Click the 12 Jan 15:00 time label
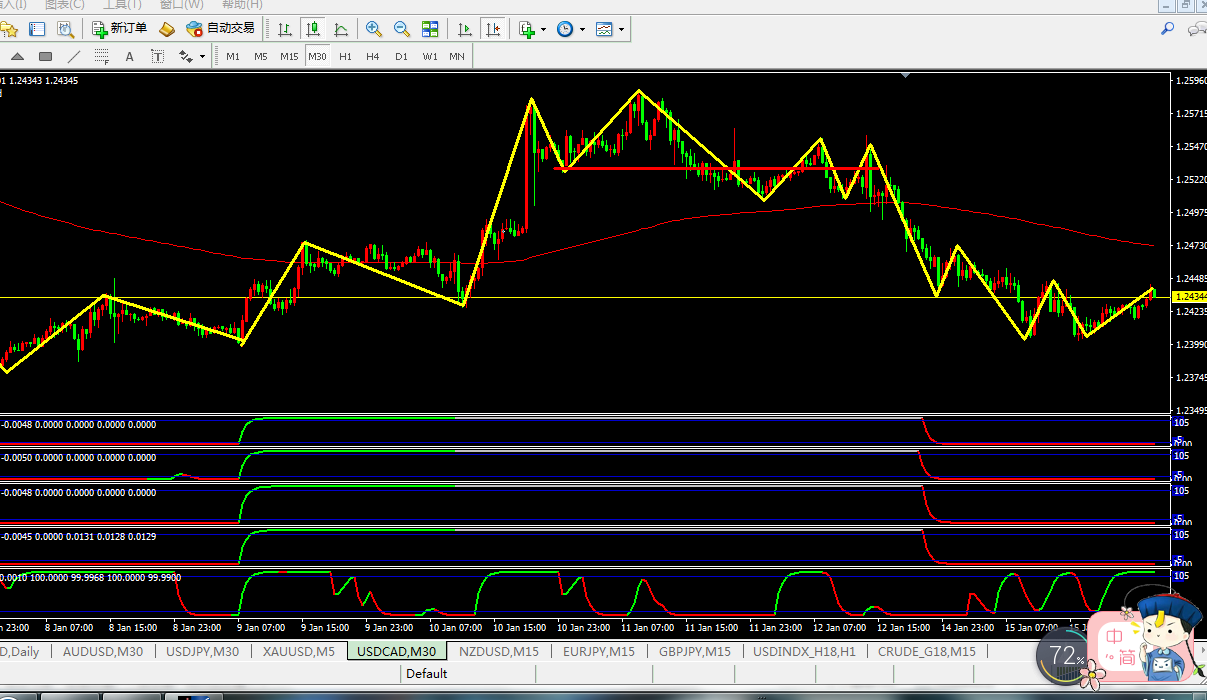The width and height of the screenshot is (1207, 700). 903,628
